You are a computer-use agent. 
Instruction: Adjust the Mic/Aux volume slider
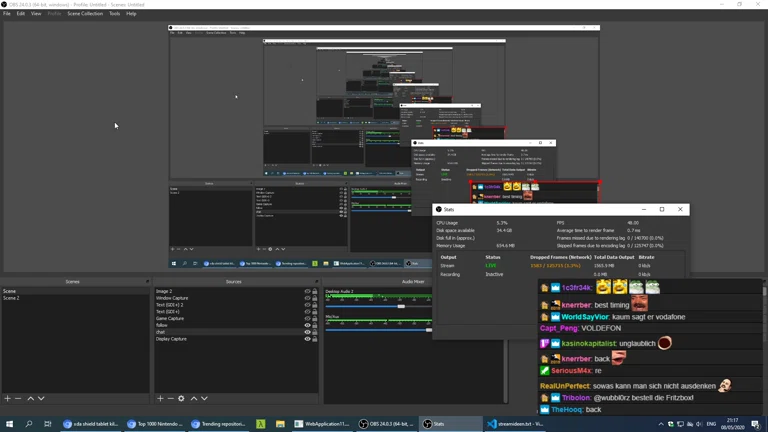pos(429,330)
